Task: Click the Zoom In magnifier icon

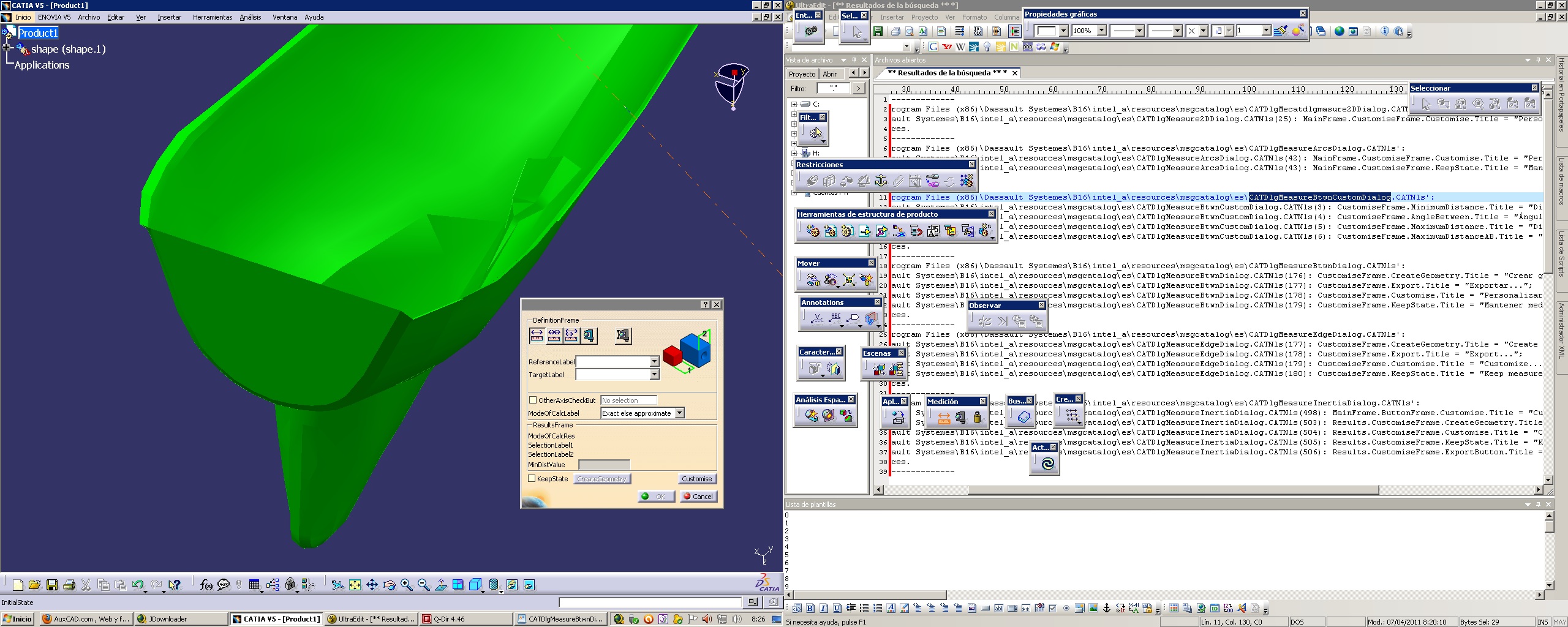Action: (407, 585)
